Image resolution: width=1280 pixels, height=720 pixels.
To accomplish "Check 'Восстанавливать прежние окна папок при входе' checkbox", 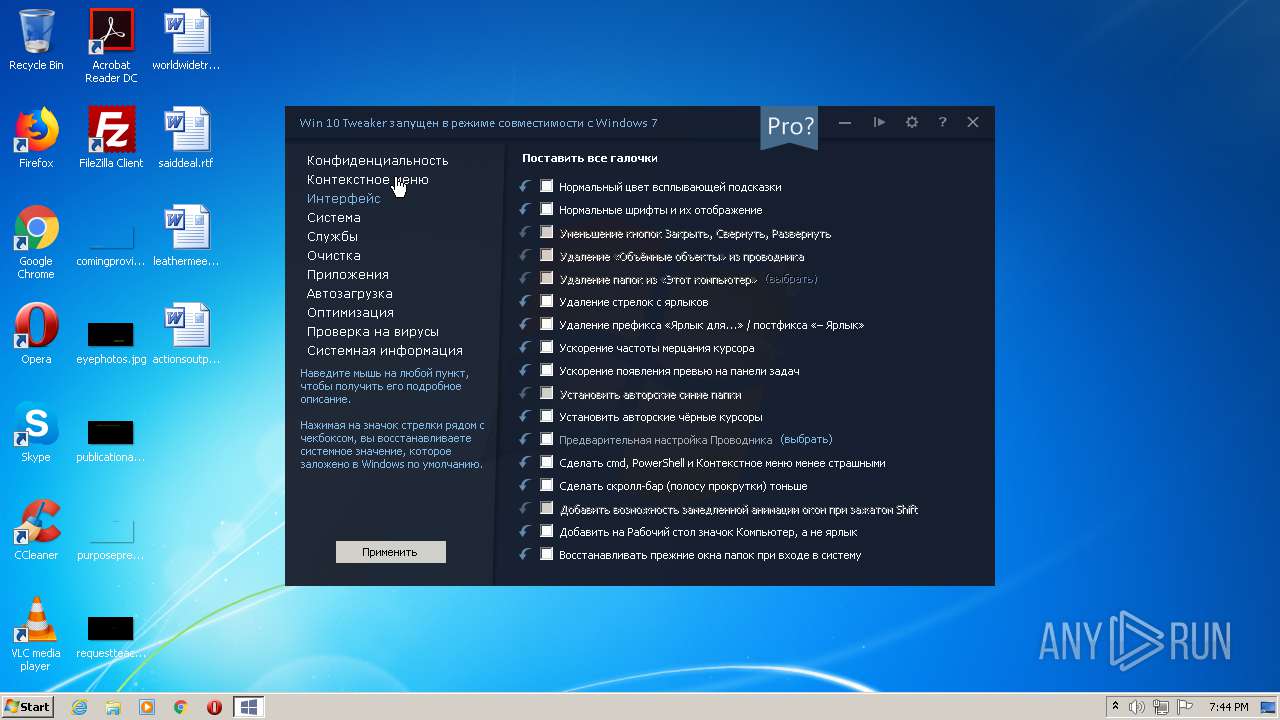I will pos(547,554).
